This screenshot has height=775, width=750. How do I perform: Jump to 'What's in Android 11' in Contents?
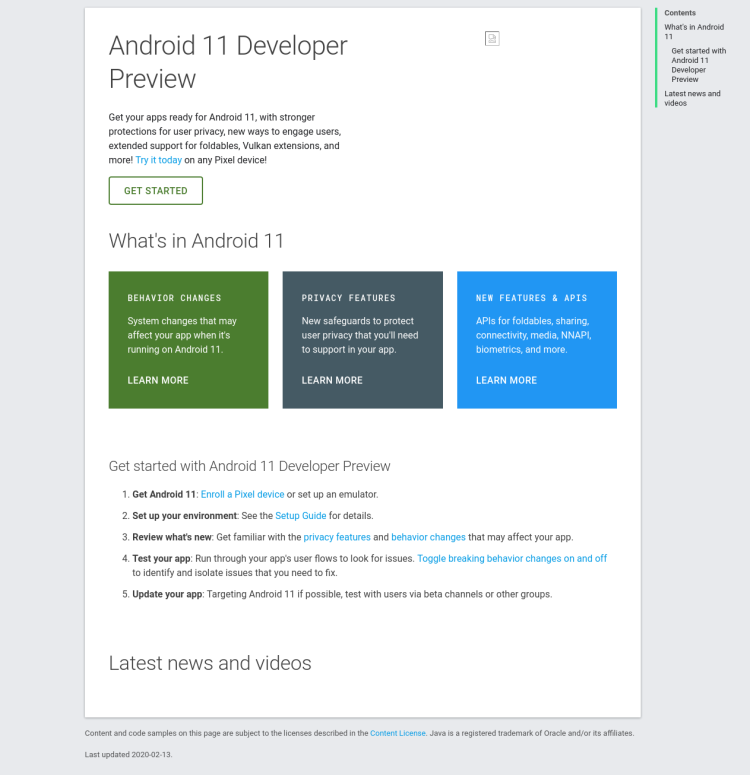(694, 32)
